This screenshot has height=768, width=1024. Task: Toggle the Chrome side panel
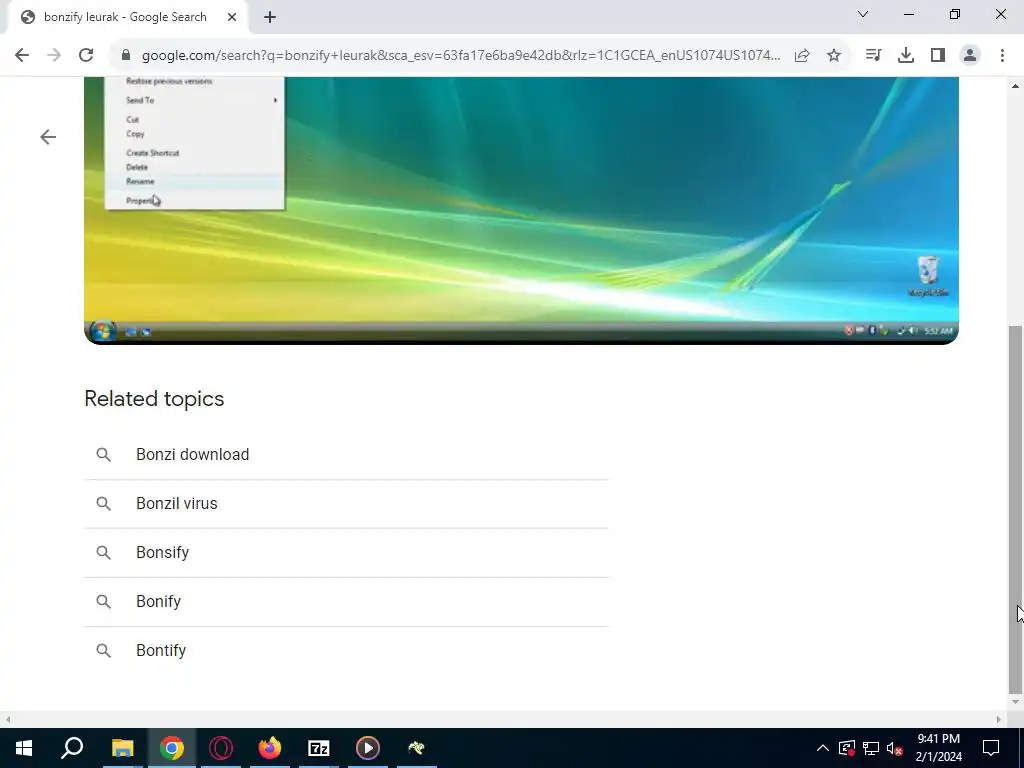click(x=938, y=56)
